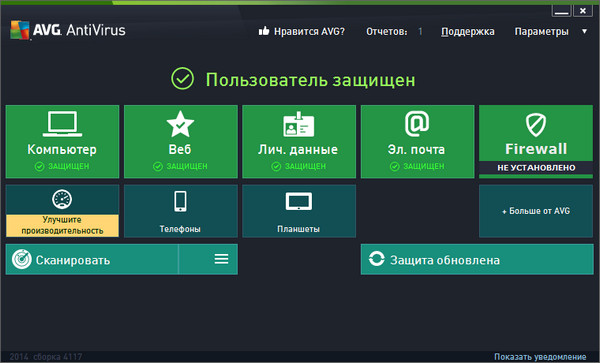Click ЗАЩИЩЕН status under Веб
Image resolution: width=600 pixels, height=363 pixels.
pos(187,166)
